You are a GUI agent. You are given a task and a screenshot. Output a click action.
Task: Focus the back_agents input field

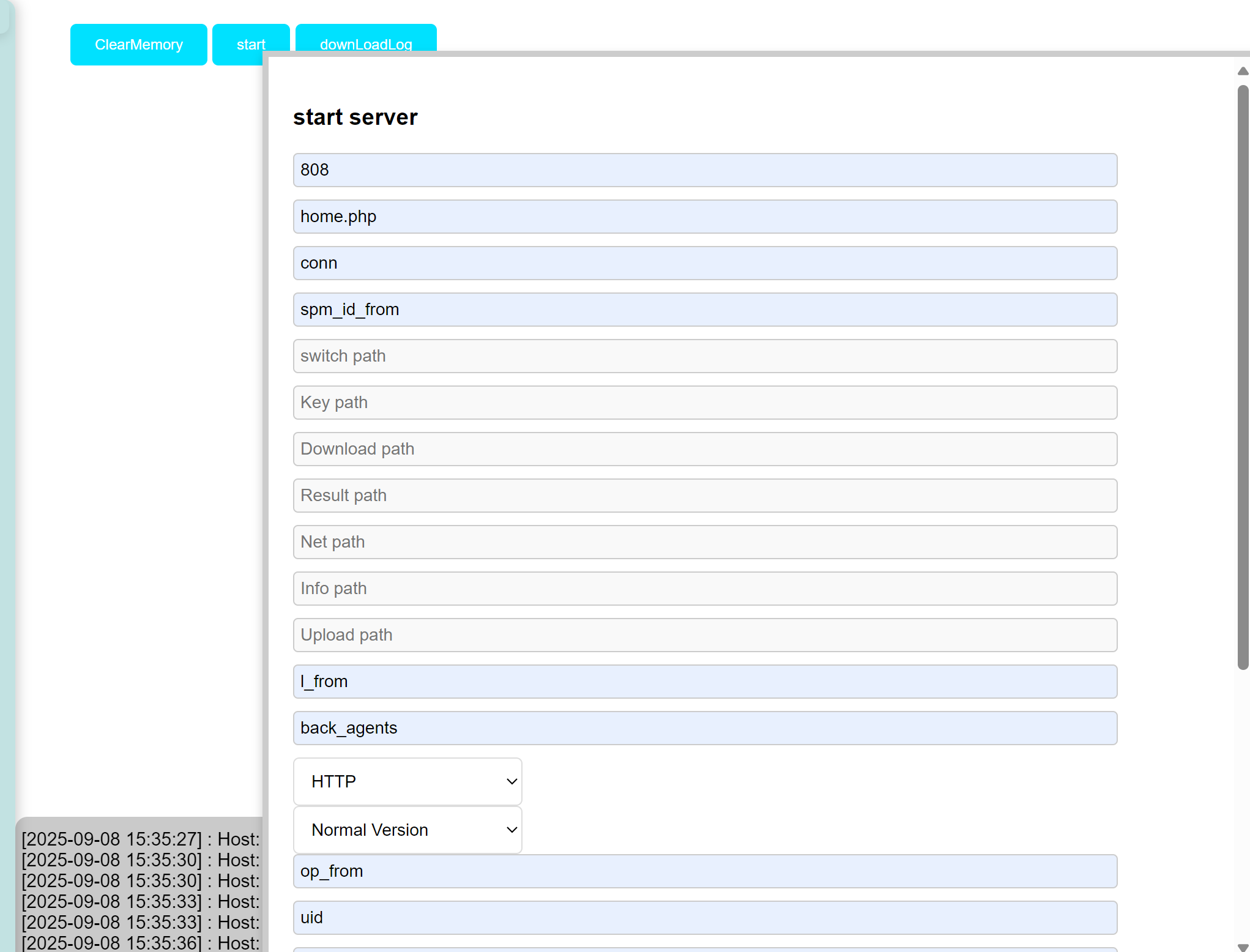[x=705, y=728]
